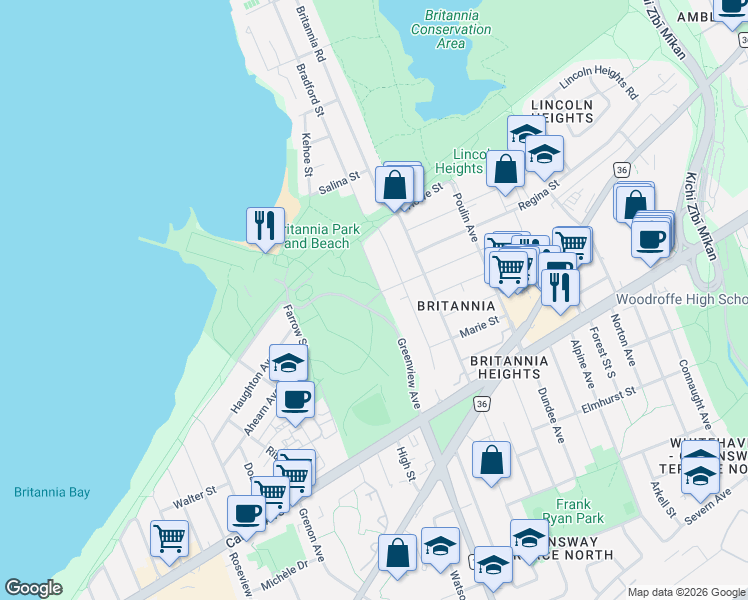This screenshot has height=600, width=748.
Task: Click the Norton Ave street label
Action: 623,340
